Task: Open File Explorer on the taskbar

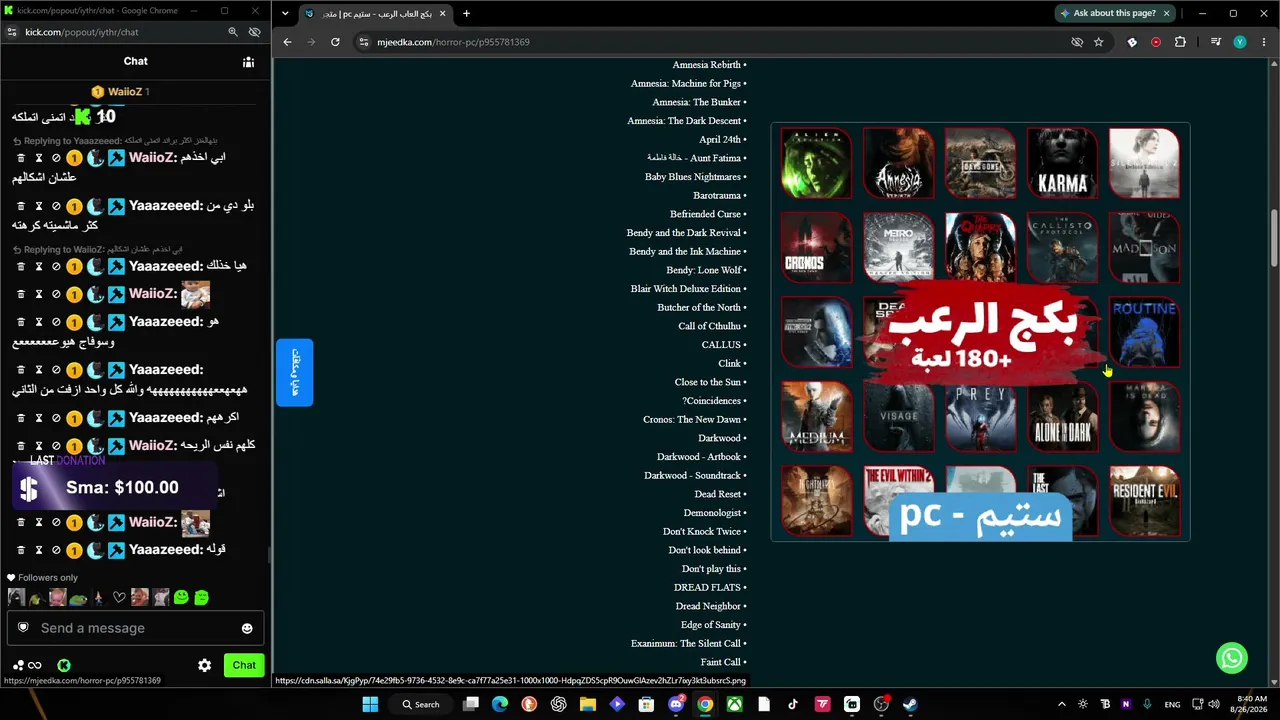Action: click(587, 704)
